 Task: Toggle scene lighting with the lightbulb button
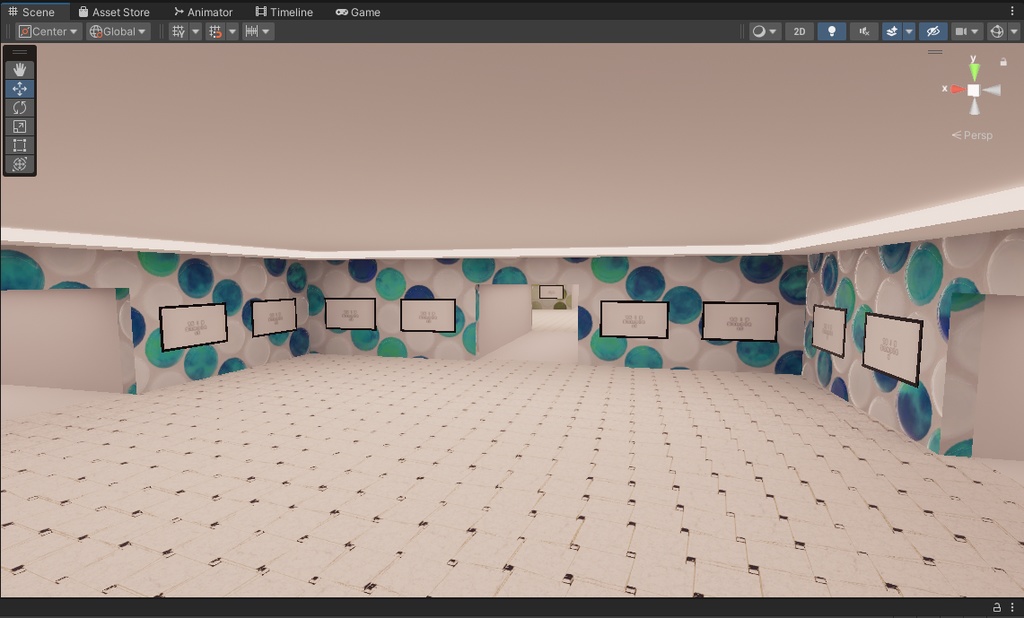click(831, 31)
